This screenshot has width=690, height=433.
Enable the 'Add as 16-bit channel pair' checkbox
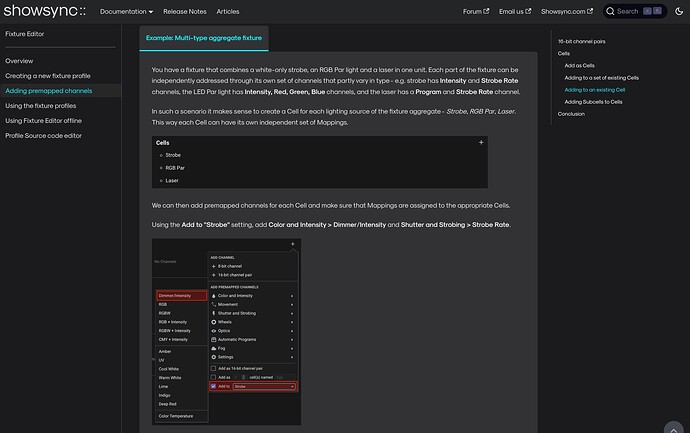[x=213, y=368]
